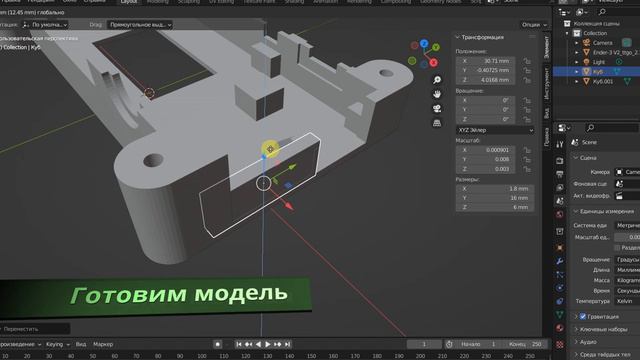Click the green Y axis on navigation gizmo
The height and width of the screenshot is (360, 640).
(436, 47)
